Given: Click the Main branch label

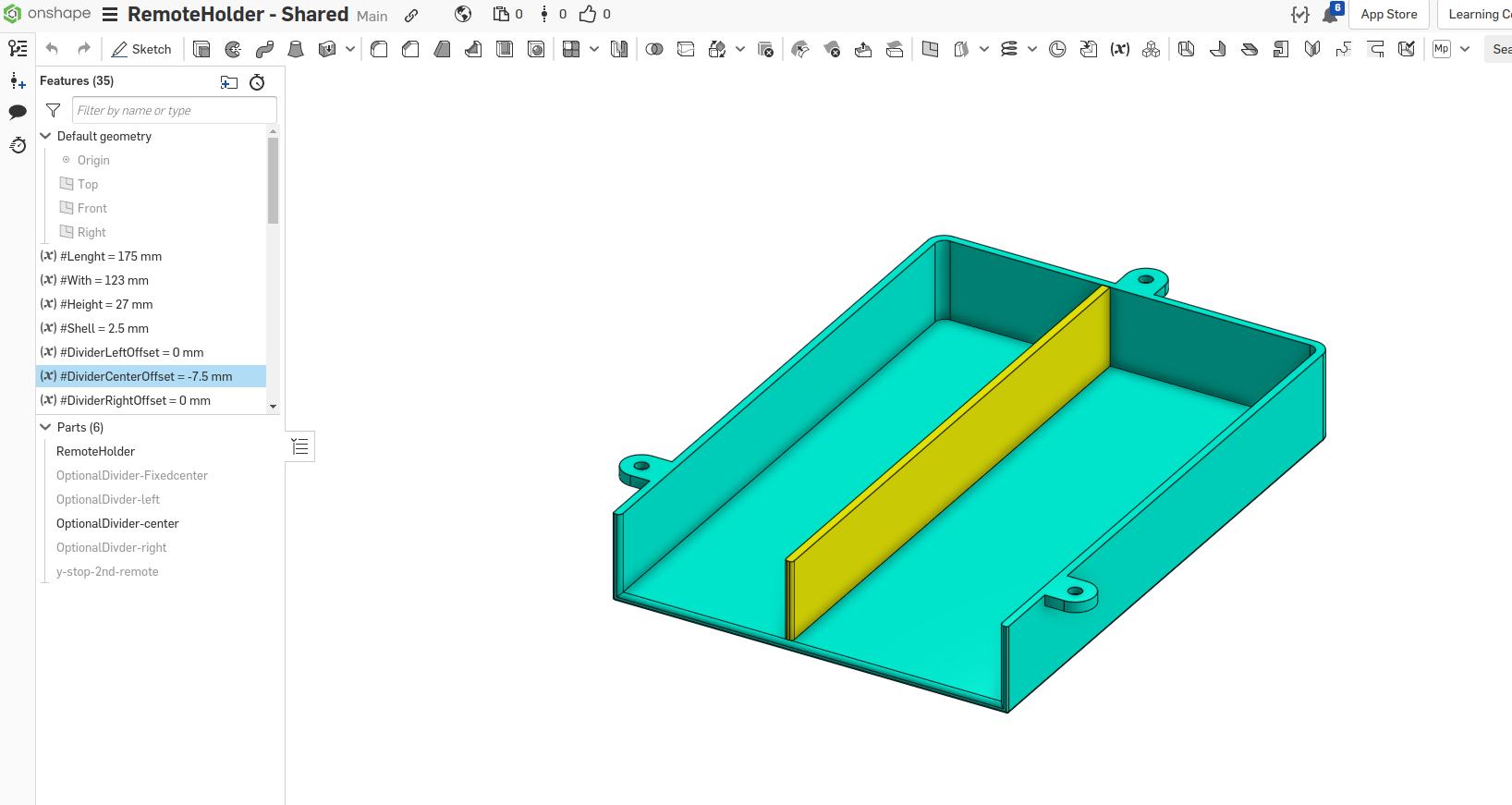Looking at the screenshot, I should (x=372, y=16).
